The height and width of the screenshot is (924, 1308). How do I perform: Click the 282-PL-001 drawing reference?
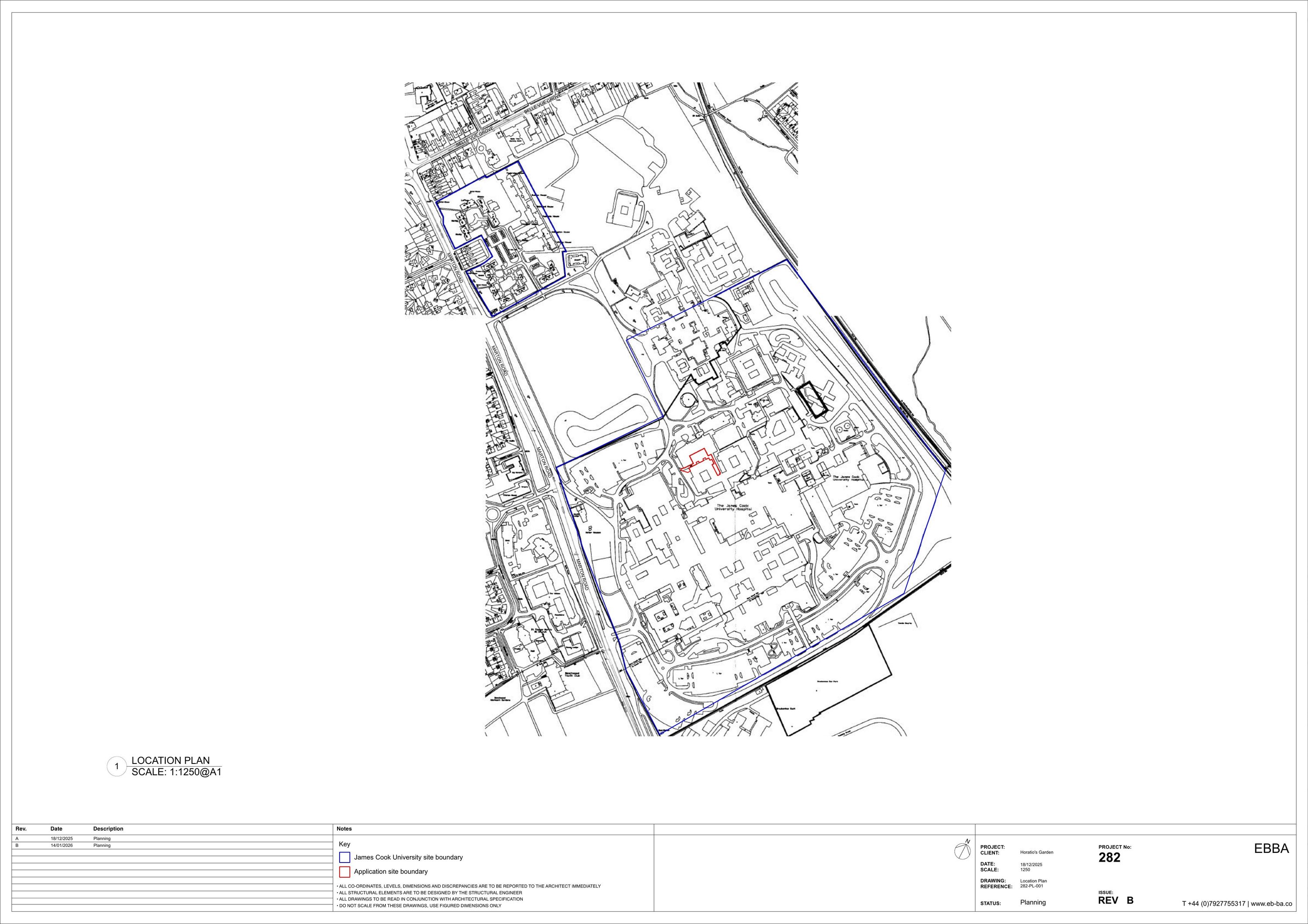tap(1031, 886)
